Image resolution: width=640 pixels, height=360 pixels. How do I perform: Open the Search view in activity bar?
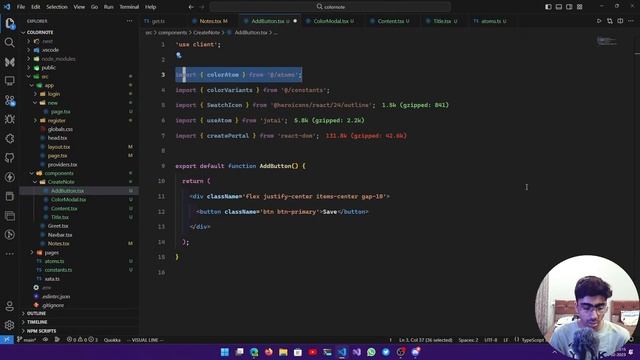pos(9,42)
